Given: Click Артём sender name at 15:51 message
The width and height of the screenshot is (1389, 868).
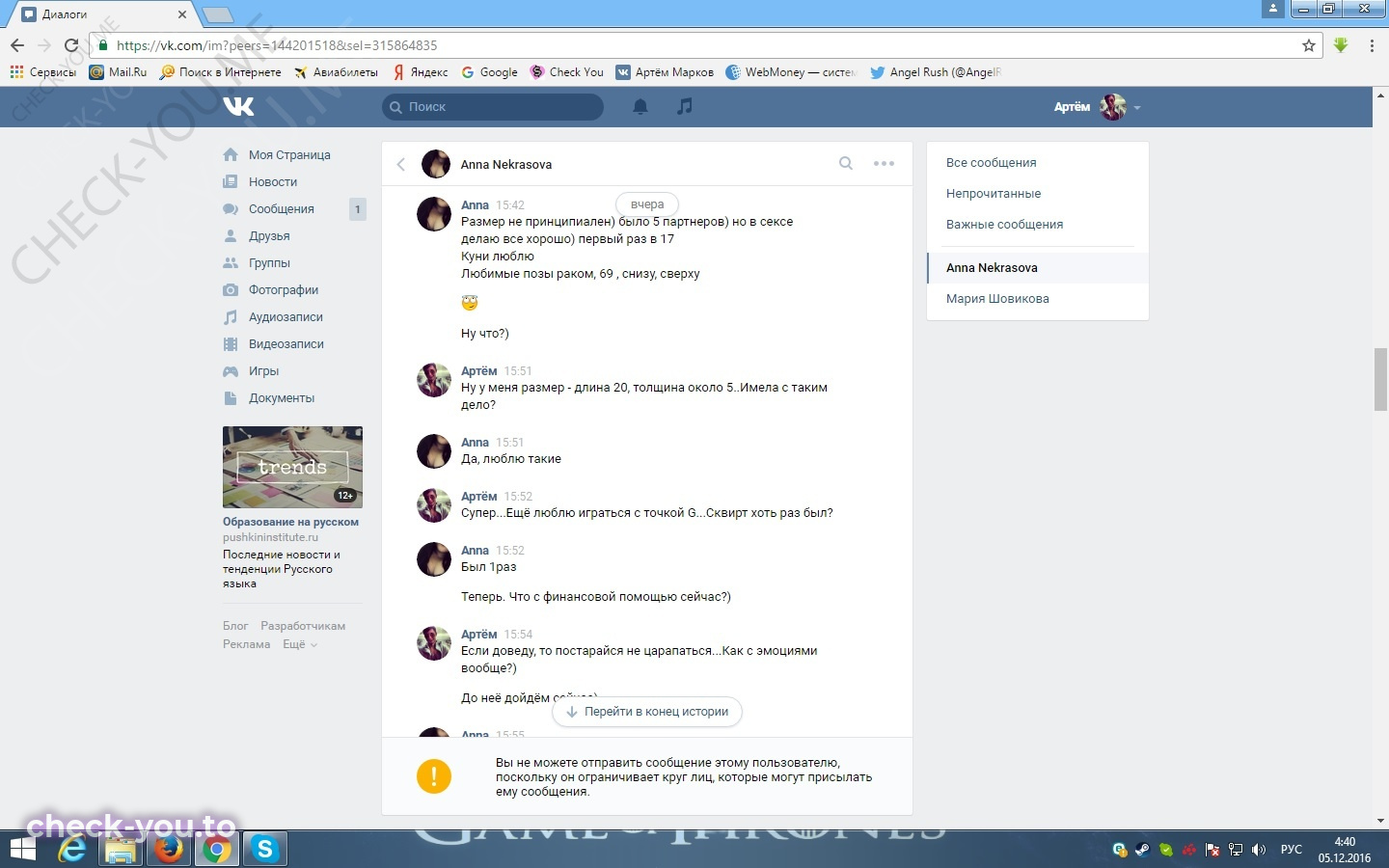Looking at the screenshot, I should (x=478, y=371).
